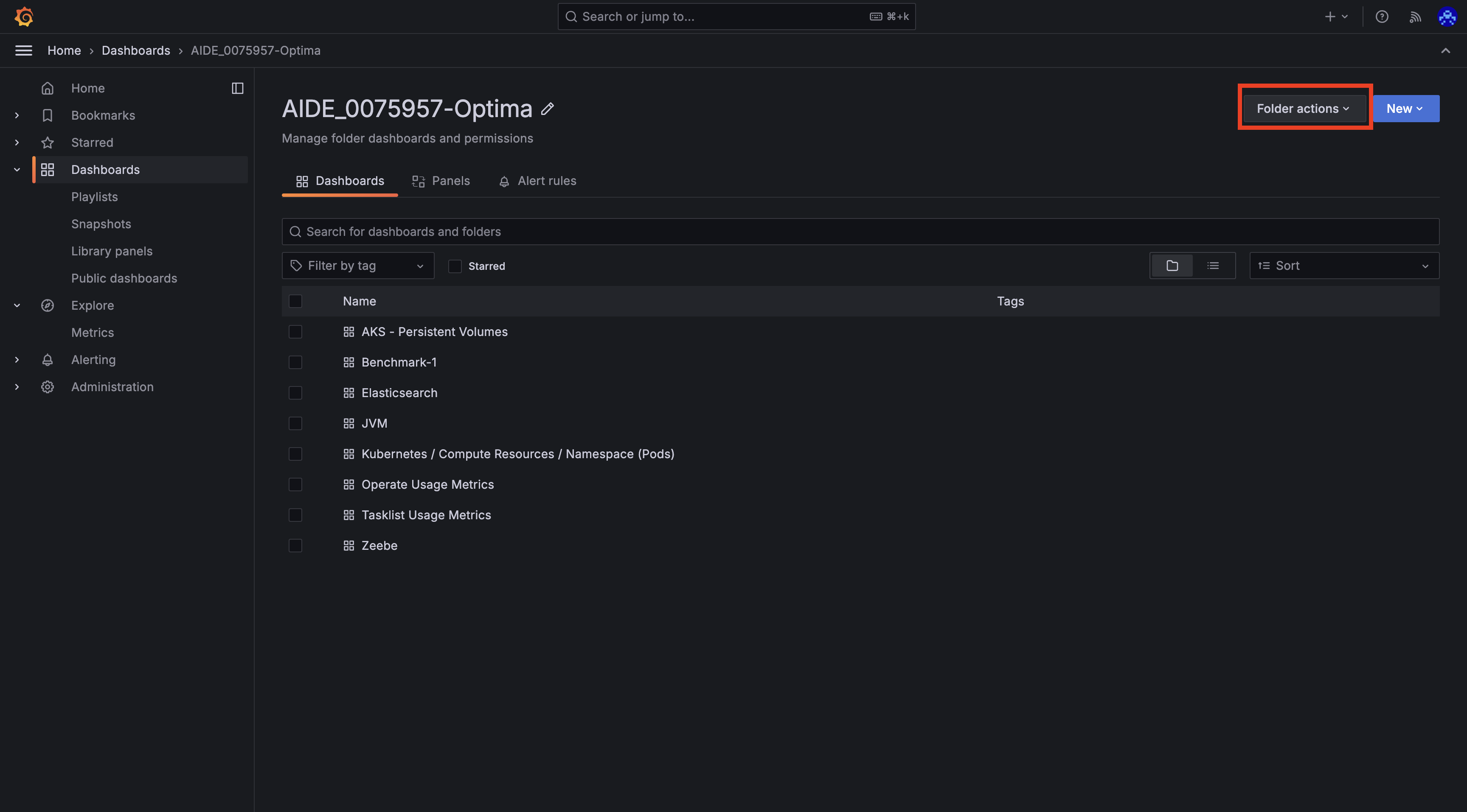The height and width of the screenshot is (812, 1467).
Task: Switch to the Panels tab
Action: click(x=441, y=181)
